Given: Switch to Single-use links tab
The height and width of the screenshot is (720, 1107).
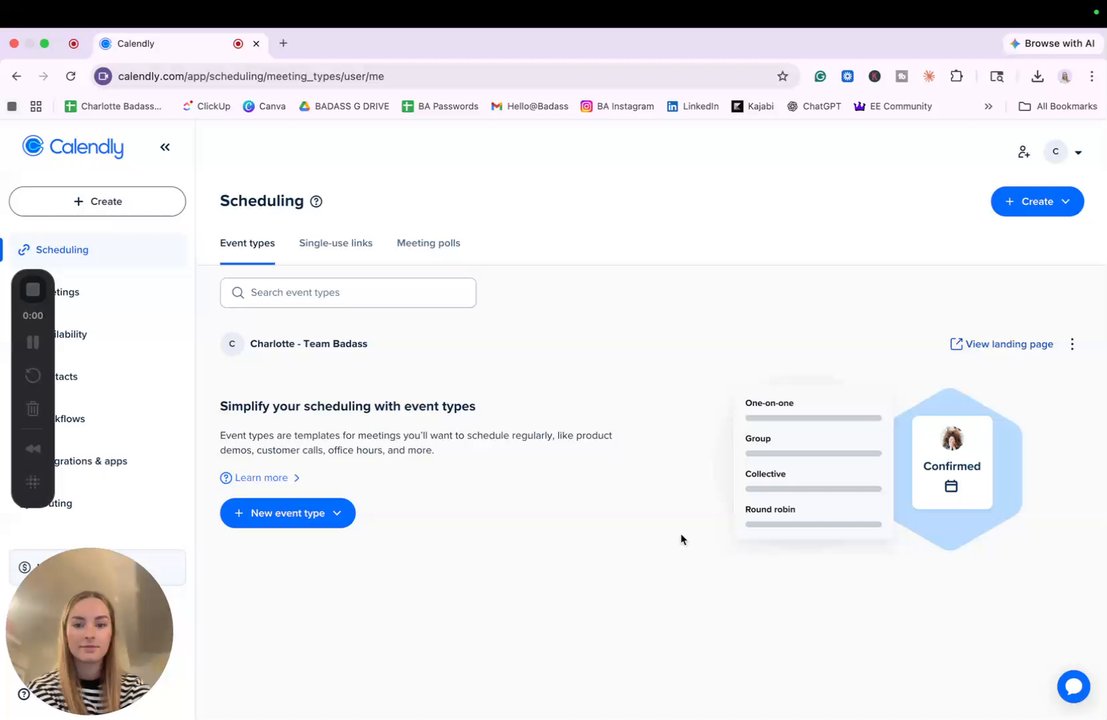Looking at the screenshot, I should coord(335,243).
